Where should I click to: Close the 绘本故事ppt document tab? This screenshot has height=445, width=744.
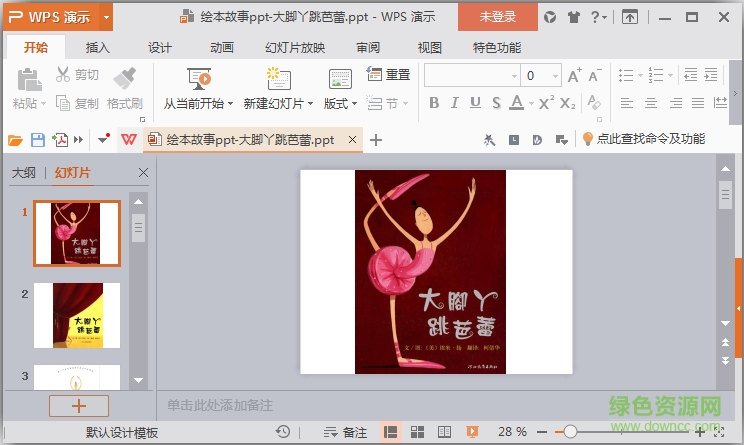[x=352, y=139]
